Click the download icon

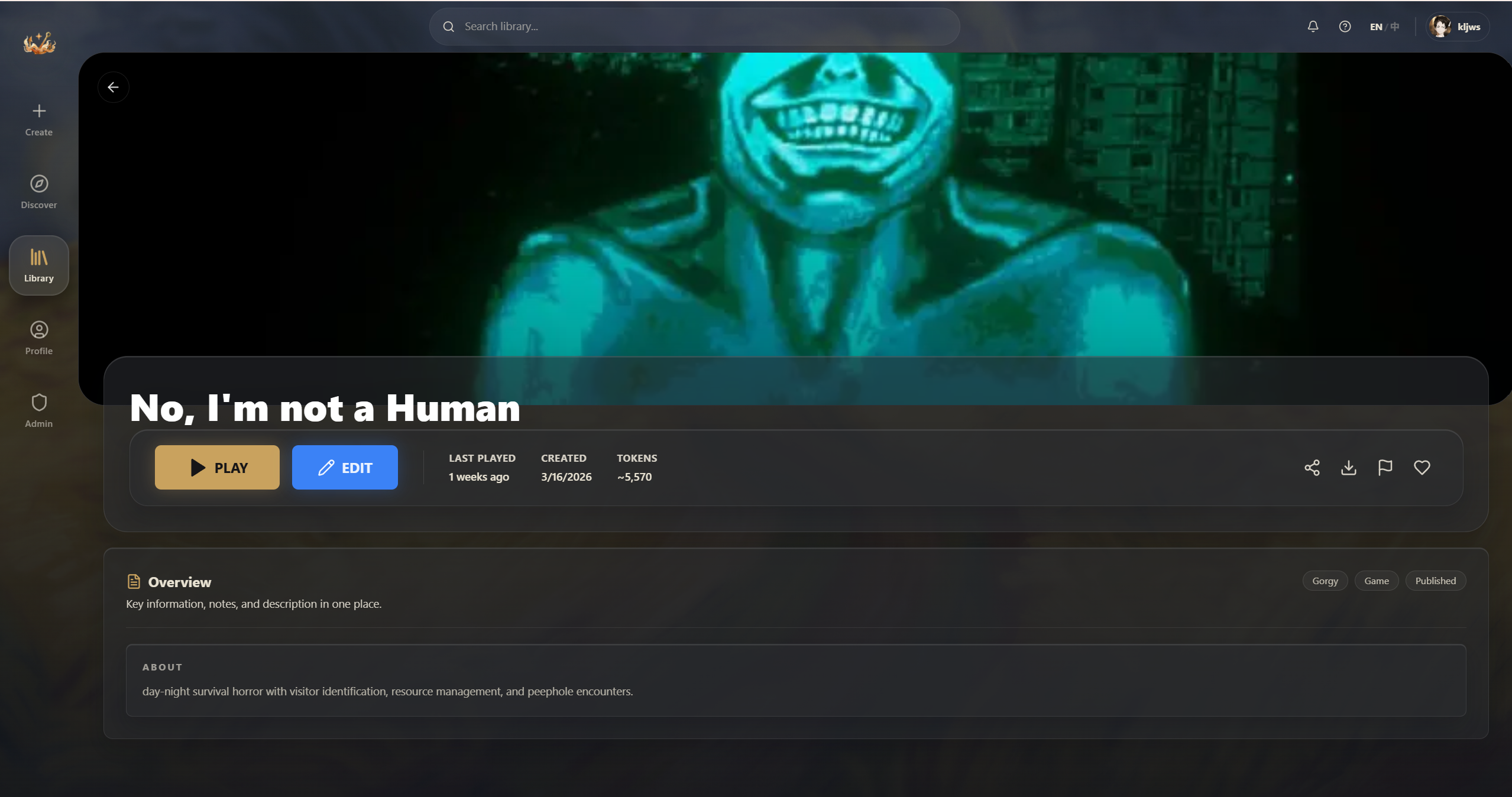point(1348,468)
